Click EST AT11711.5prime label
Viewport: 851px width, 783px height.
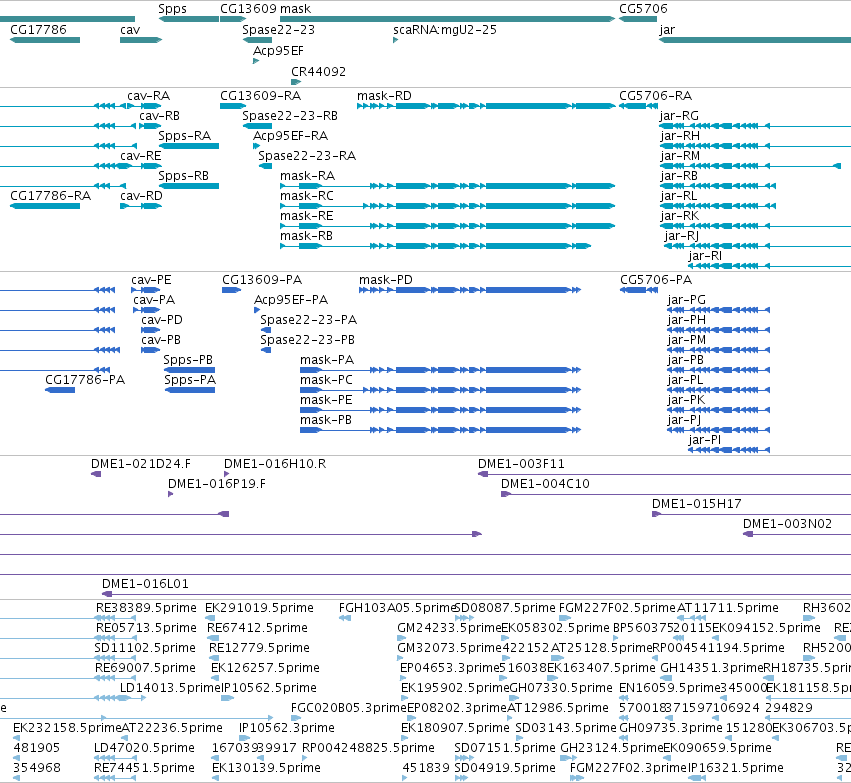[x=727, y=608]
